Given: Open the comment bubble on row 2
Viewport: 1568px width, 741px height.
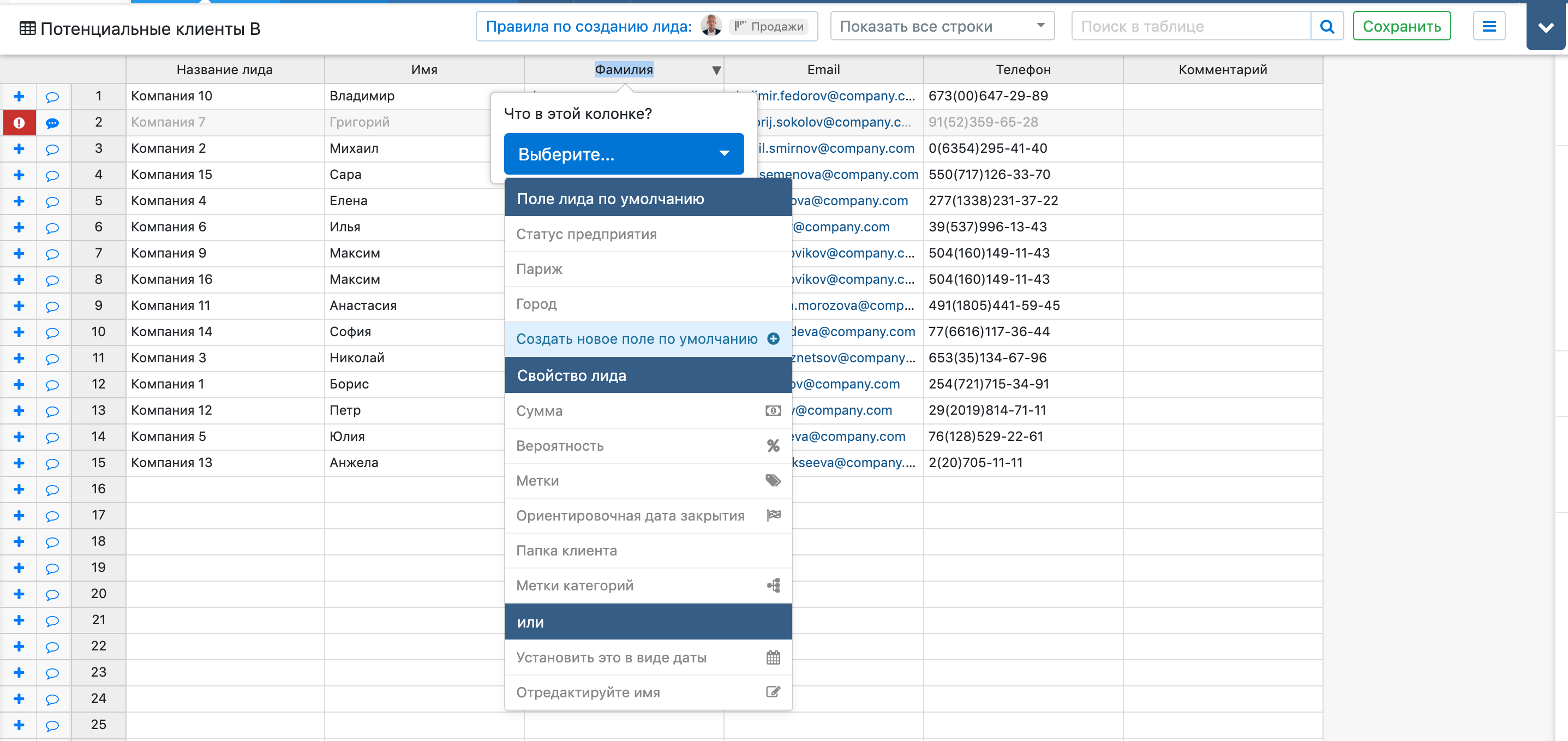Looking at the screenshot, I should [52, 123].
